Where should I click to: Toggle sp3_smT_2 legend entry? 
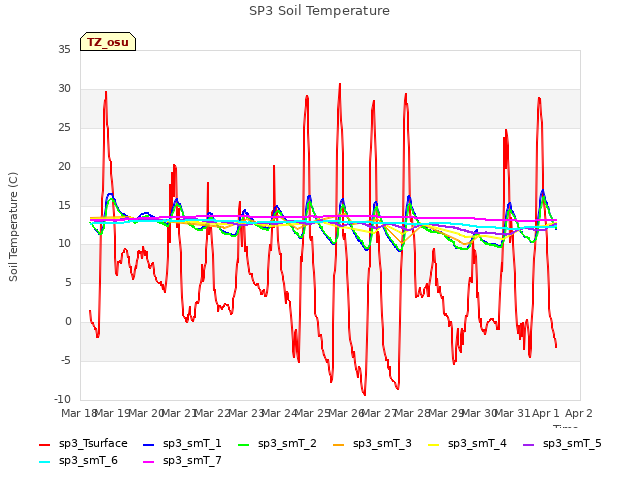pyautogui.click(x=277, y=444)
